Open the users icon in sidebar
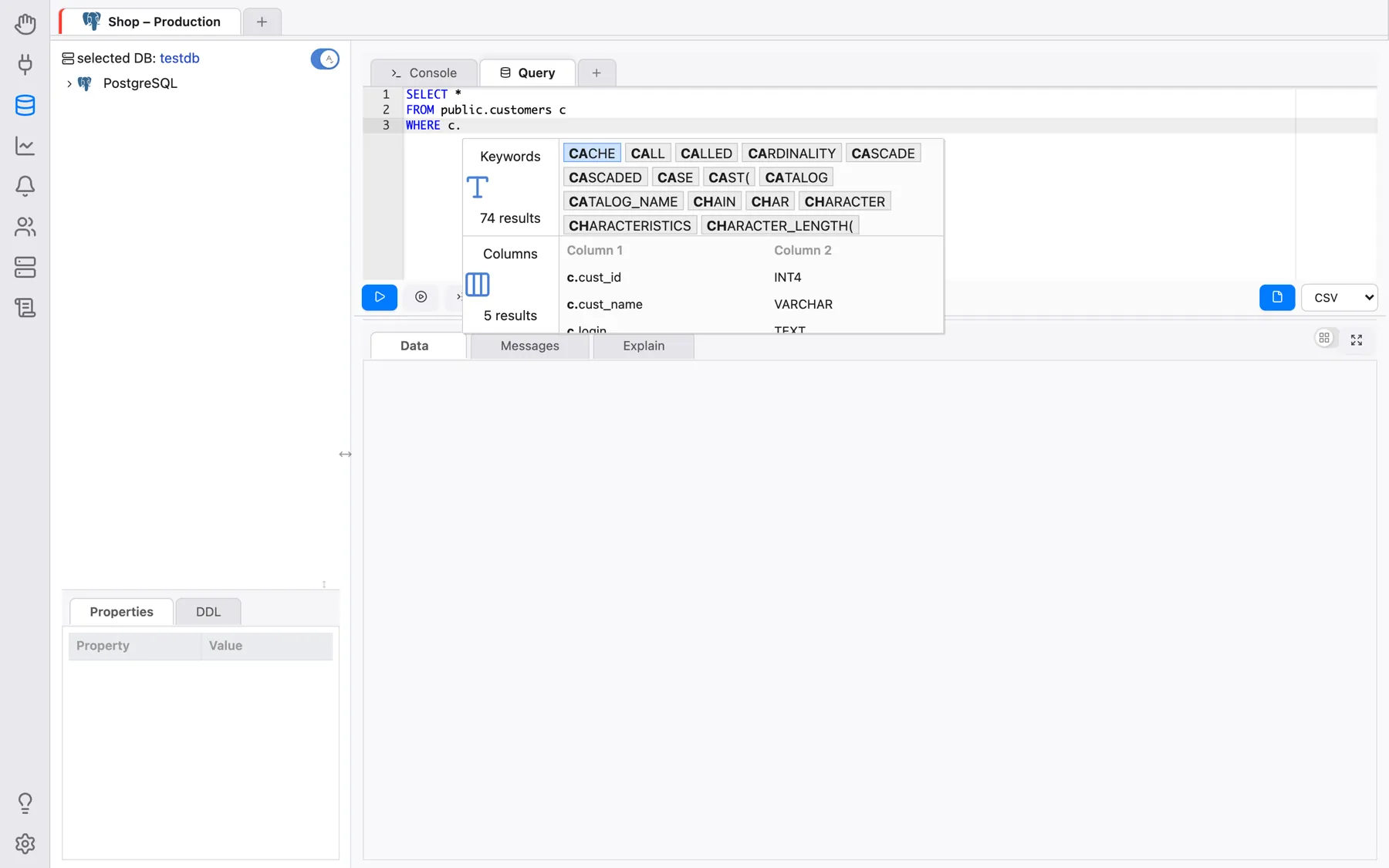1389x868 pixels. coord(25,226)
